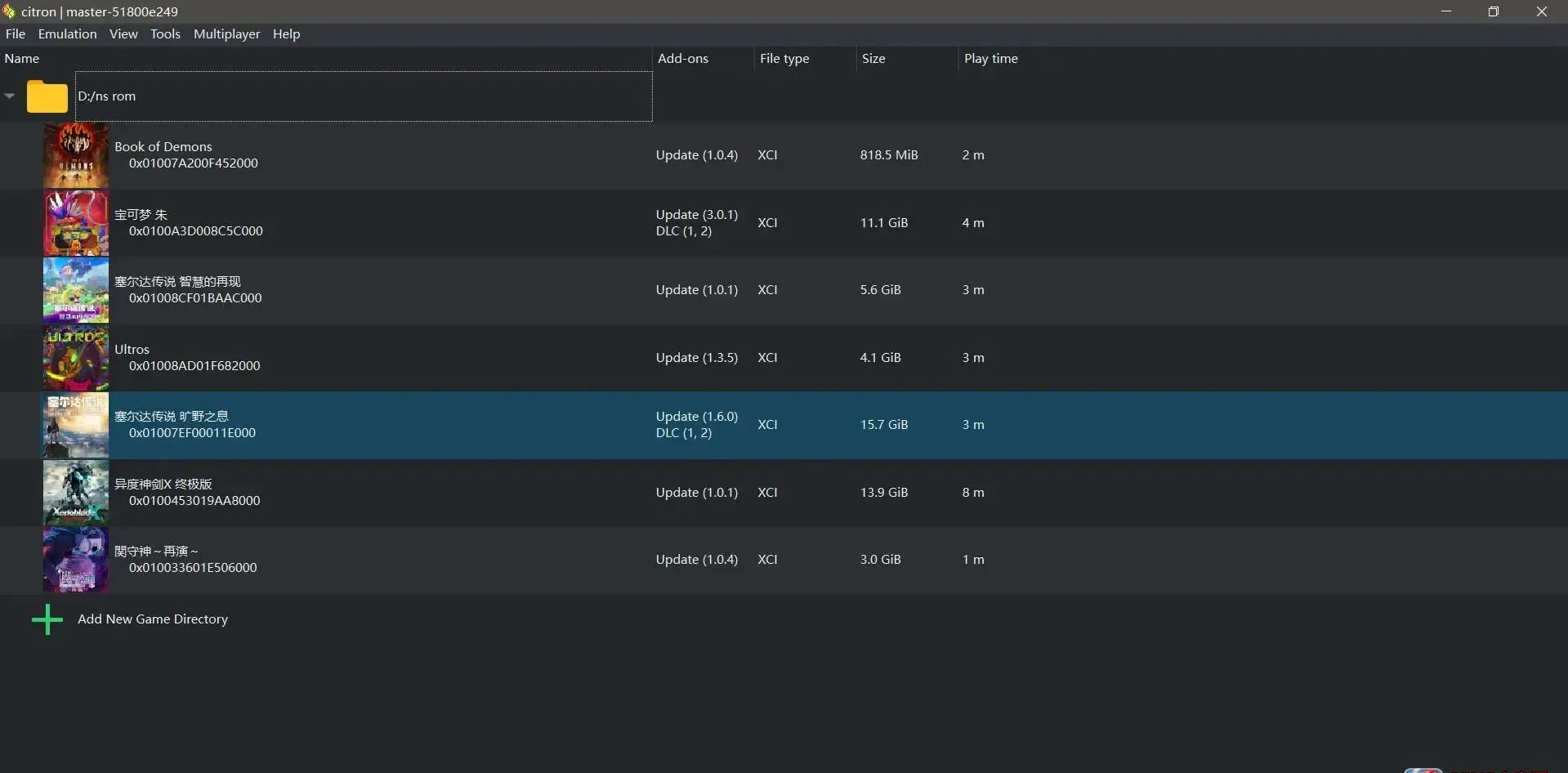This screenshot has width=1568, height=773.
Task: Sort games by Play time header
Action: pos(990,59)
